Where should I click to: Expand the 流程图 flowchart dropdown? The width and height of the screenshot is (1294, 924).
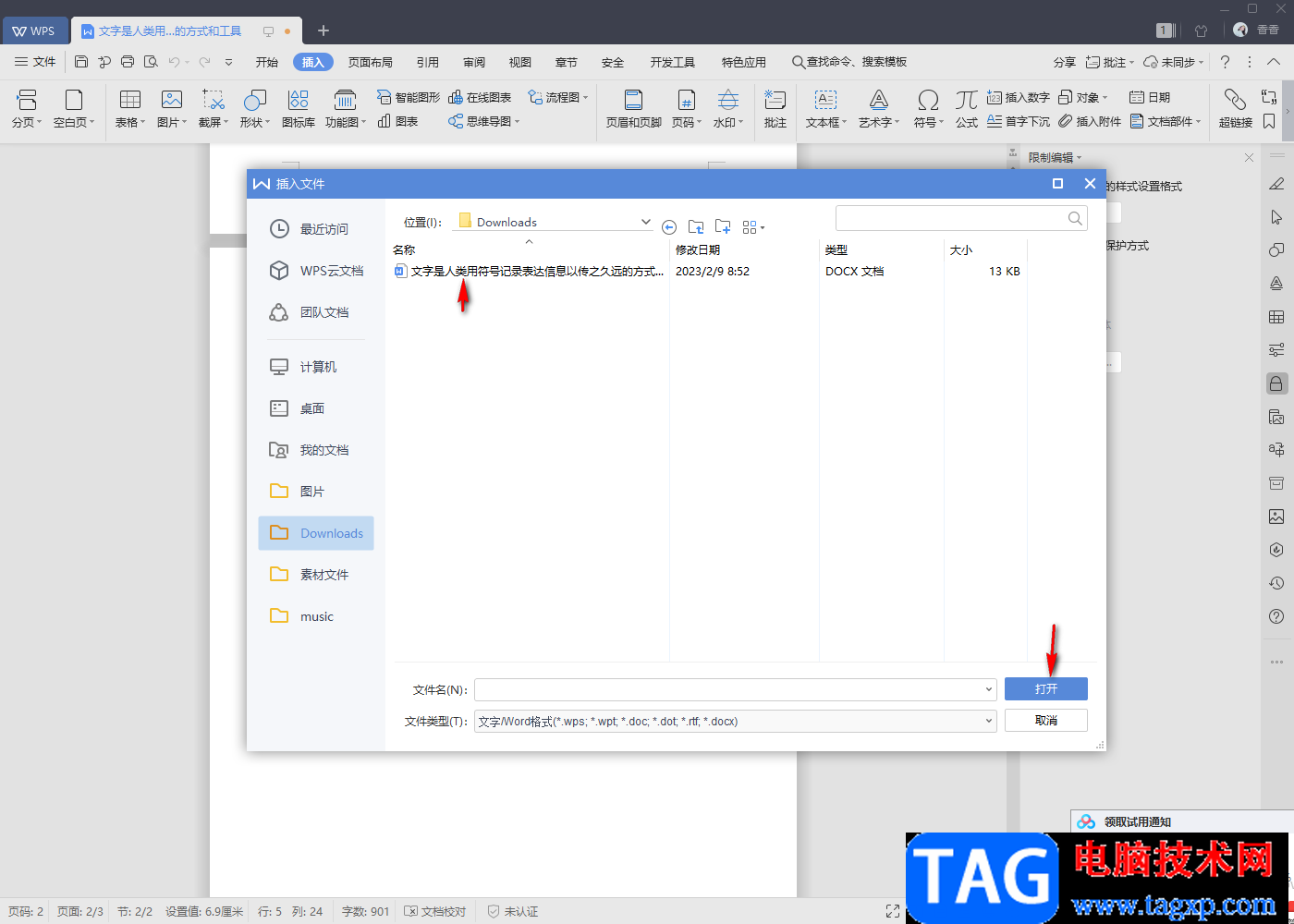click(586, 97)
